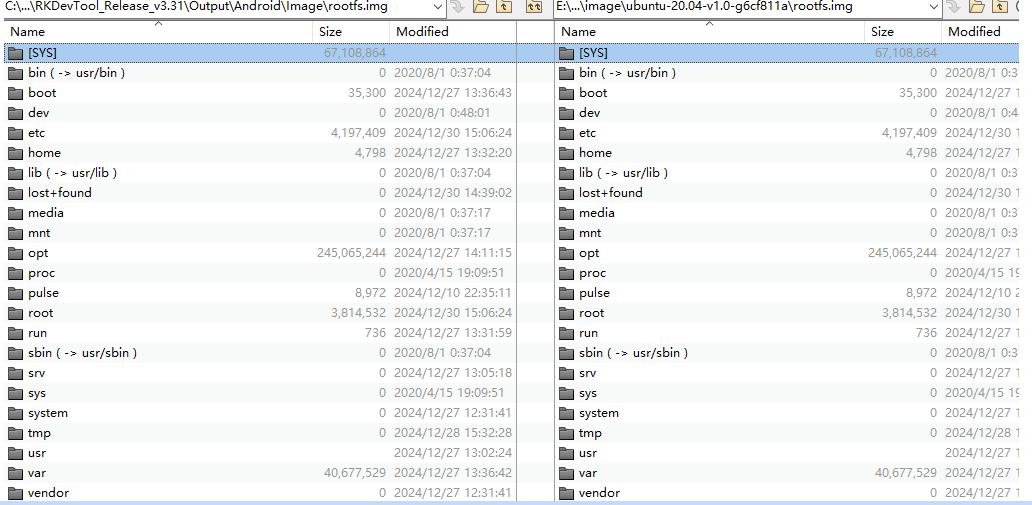Image resolution: width=1032 pixels, height=505 pixels.
Task: Select 'root' folder name in right pane
Action: pyautogui.click(x=592, y=313)
